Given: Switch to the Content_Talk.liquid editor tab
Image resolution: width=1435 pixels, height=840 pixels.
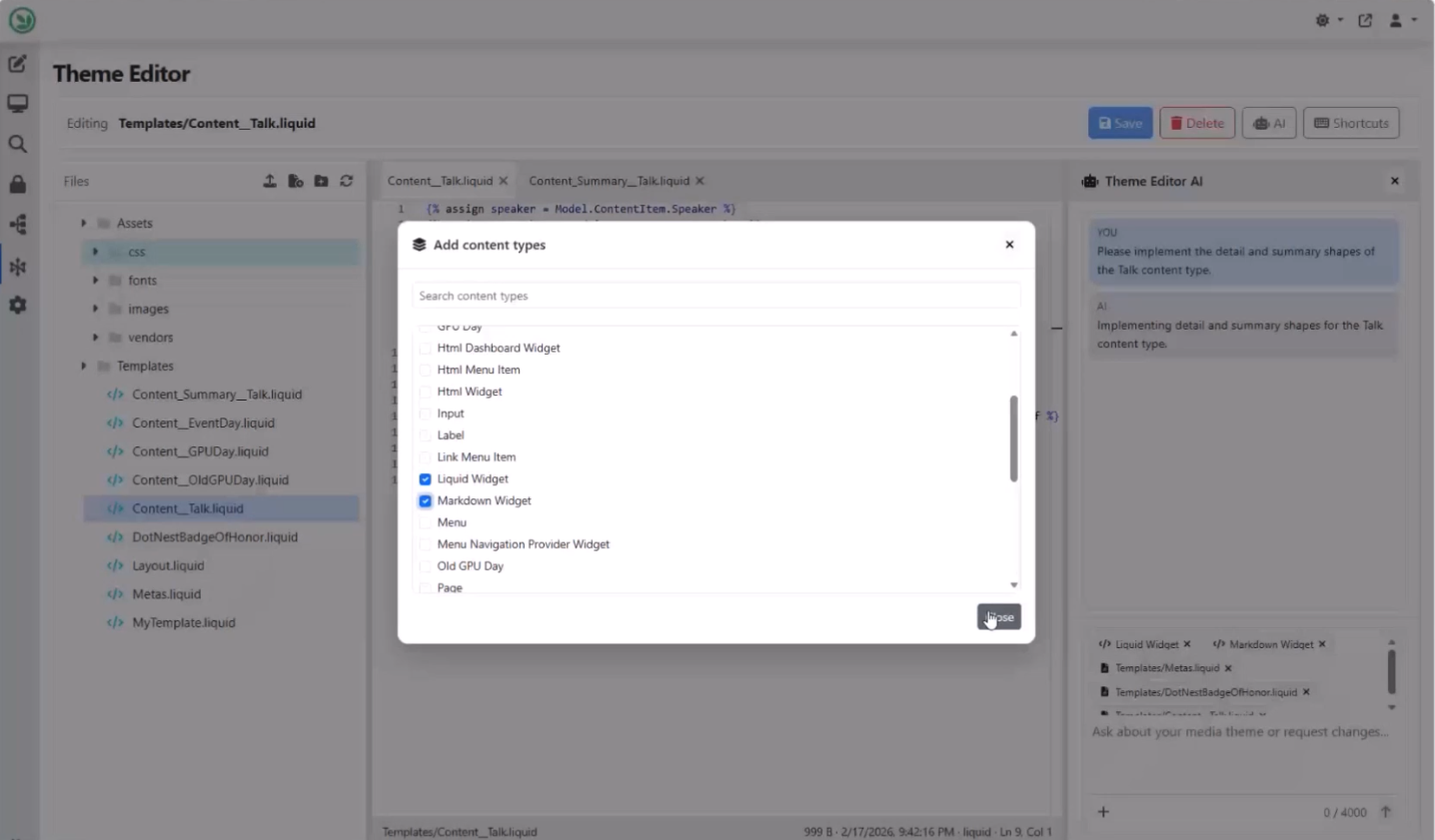Looking at the screenshot, I should [x=440, y=181].
